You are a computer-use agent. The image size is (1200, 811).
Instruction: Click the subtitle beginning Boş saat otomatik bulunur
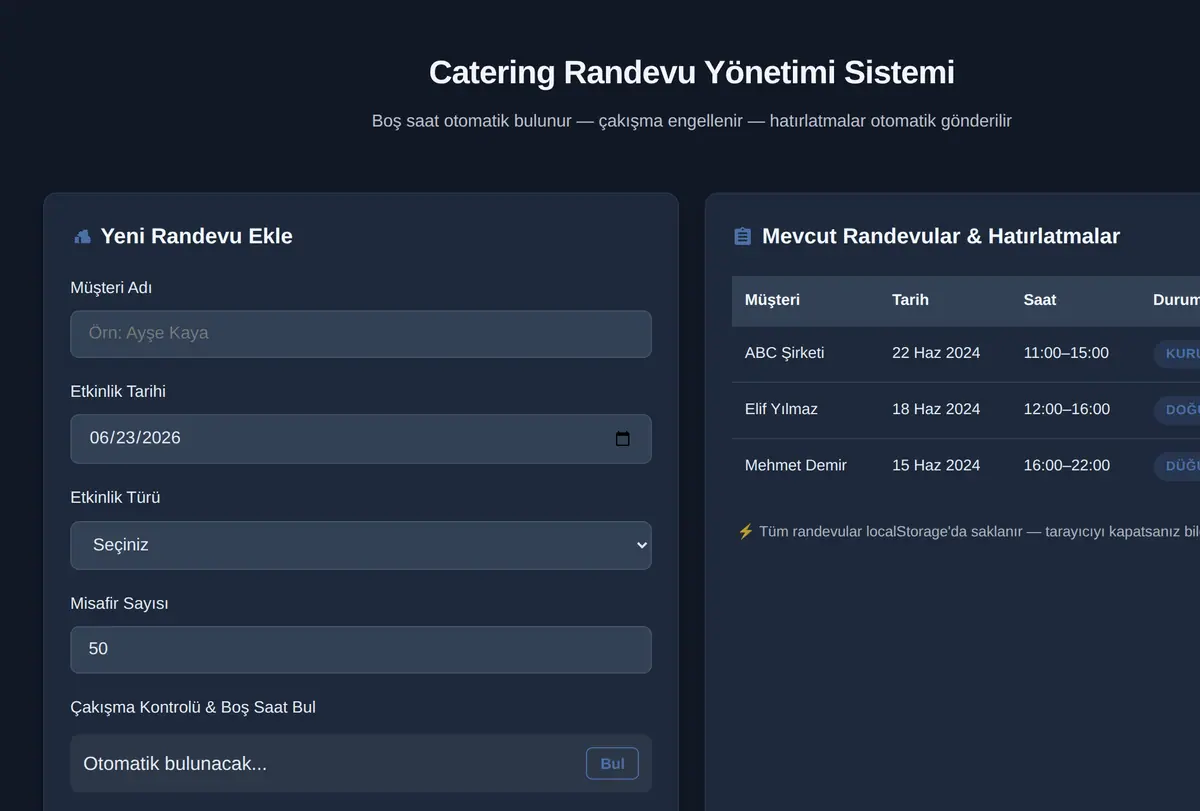tap(692, 121)
